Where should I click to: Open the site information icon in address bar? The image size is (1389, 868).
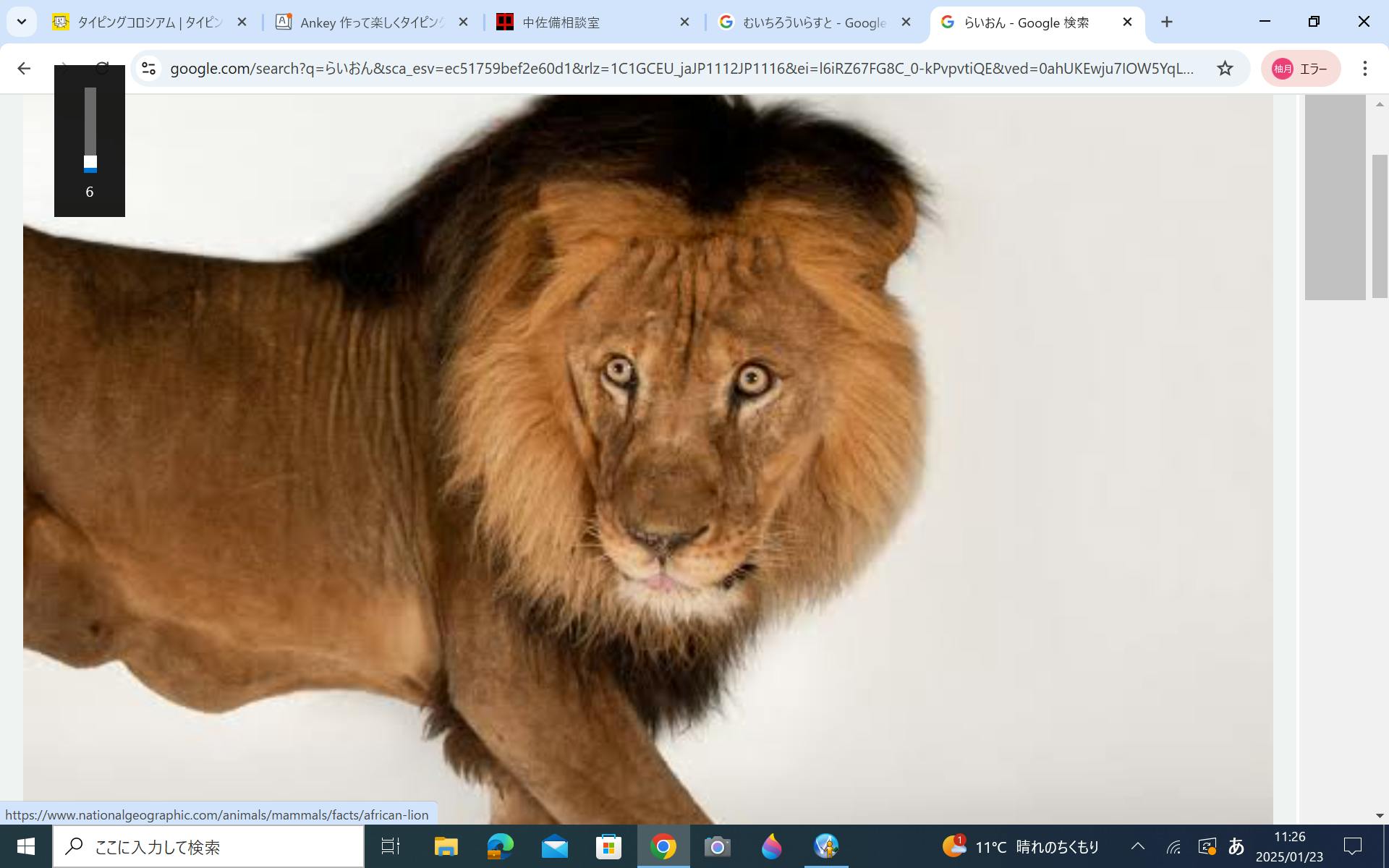pyautogui.click(x=149, y=69)
